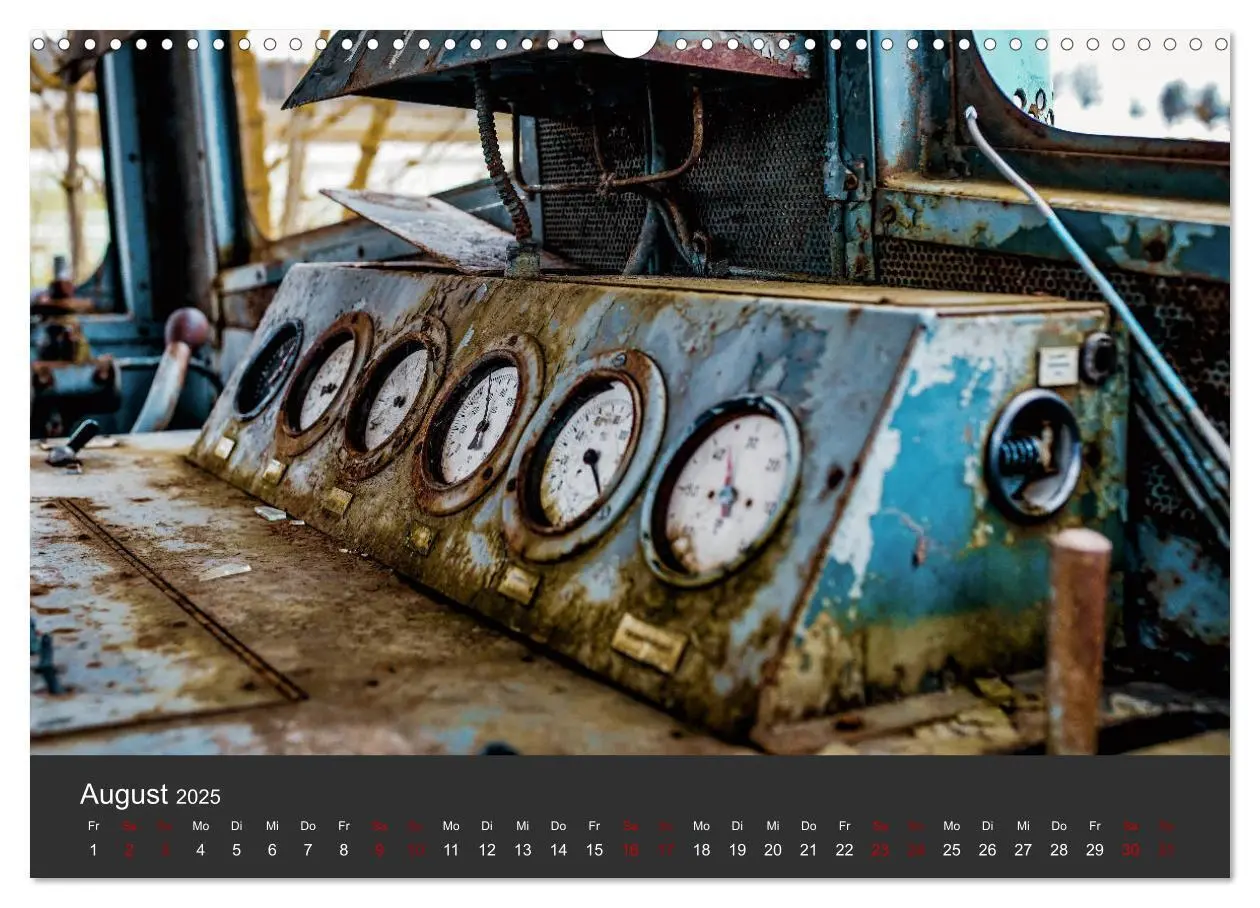This screenshot has width=1260, height=908.
Task: Select date 1 in the calendar row
Action: 94,850
